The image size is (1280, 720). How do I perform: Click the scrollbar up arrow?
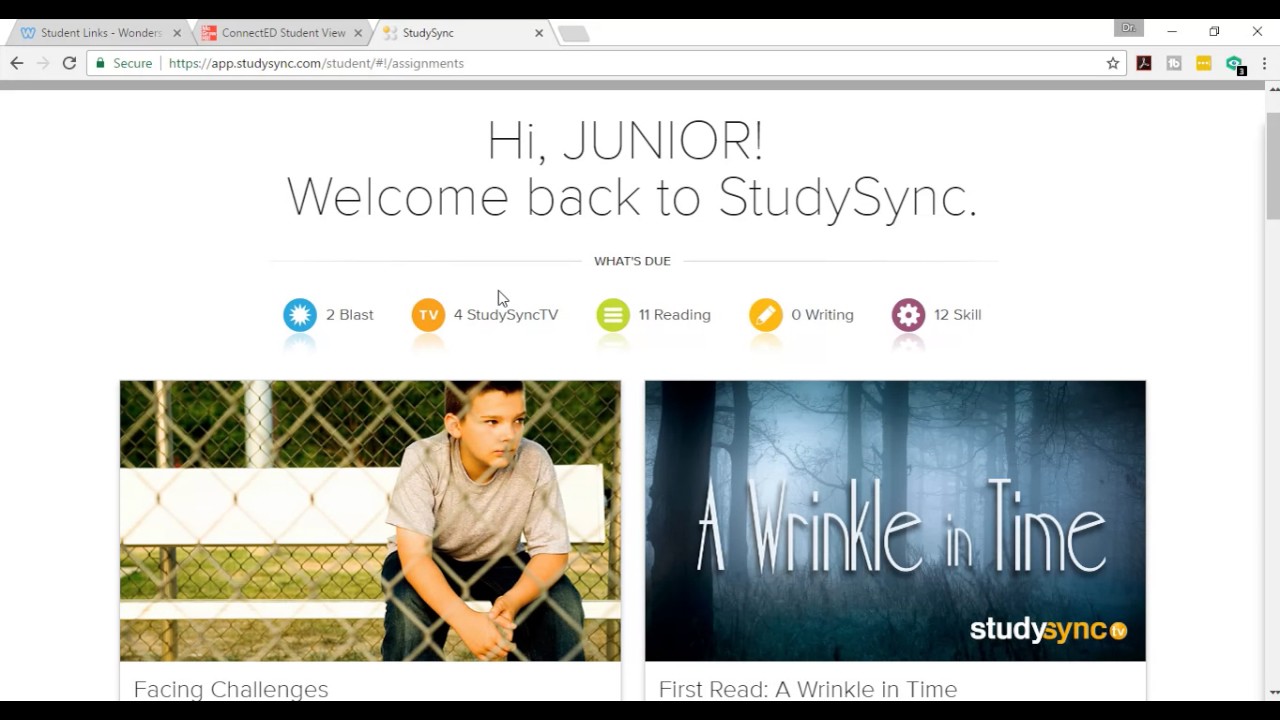1273,89
